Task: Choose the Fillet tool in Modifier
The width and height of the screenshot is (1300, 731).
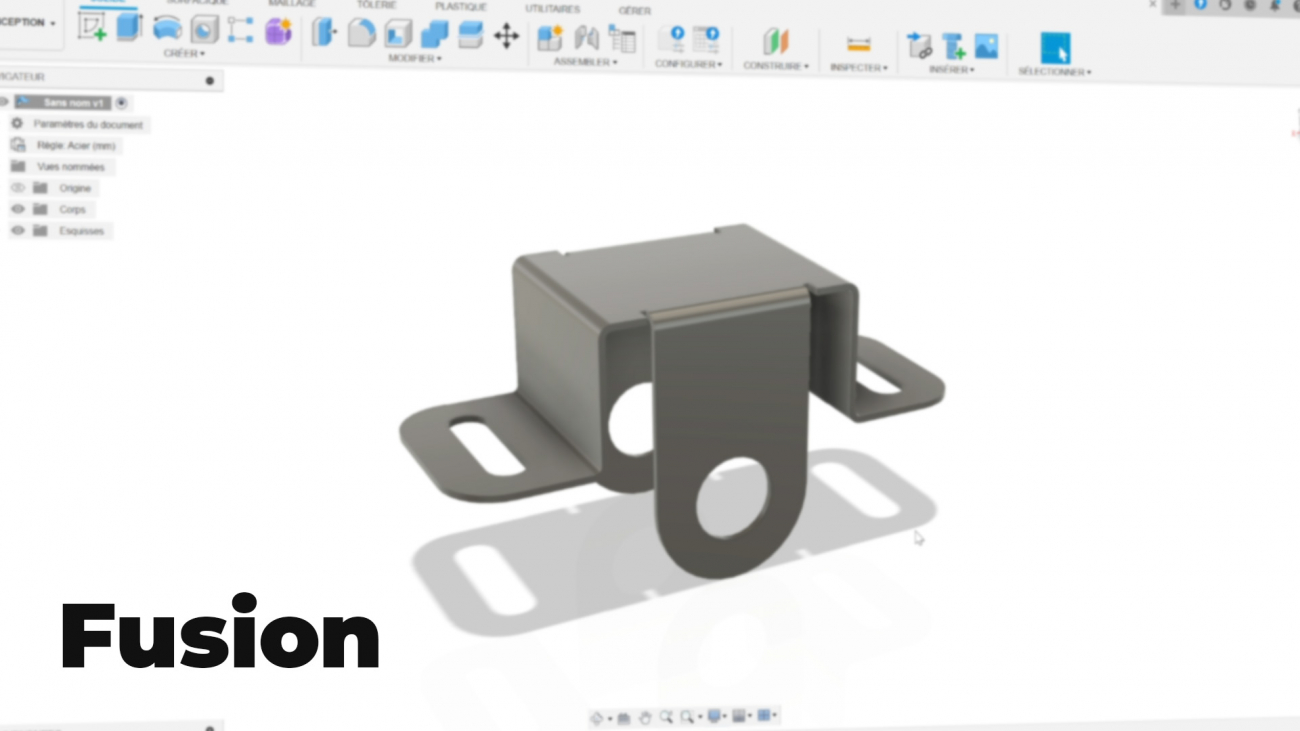Action: 361,33
